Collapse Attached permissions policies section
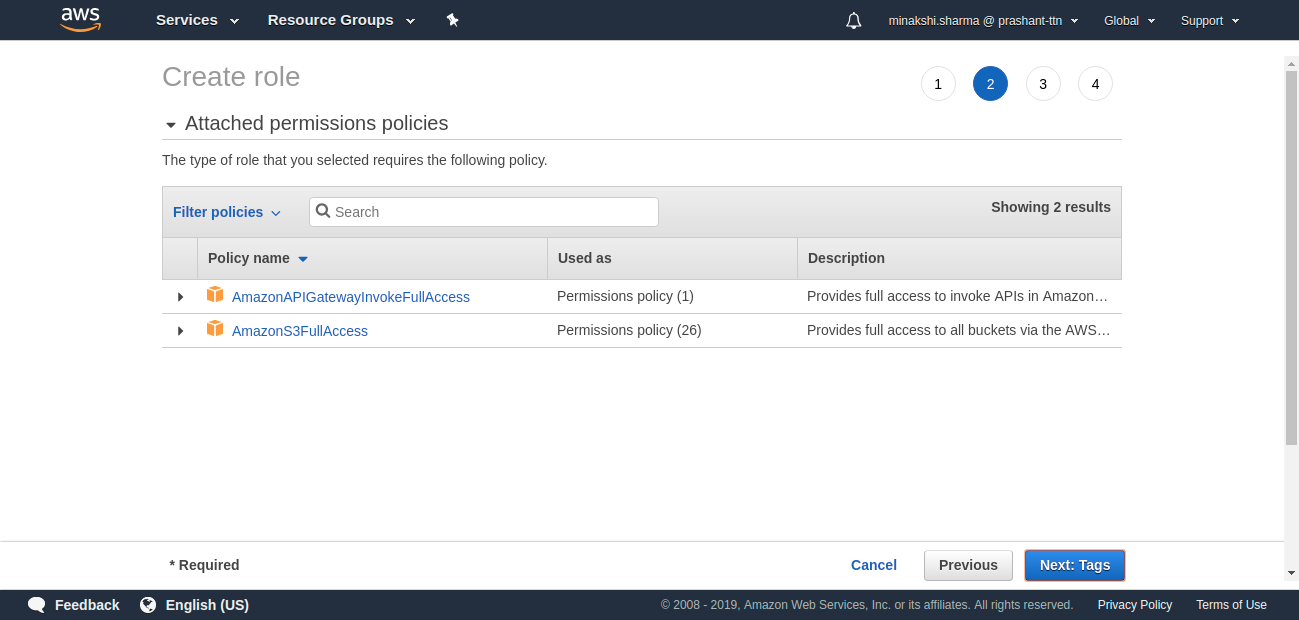The image size is (1299, 620). 171,125
